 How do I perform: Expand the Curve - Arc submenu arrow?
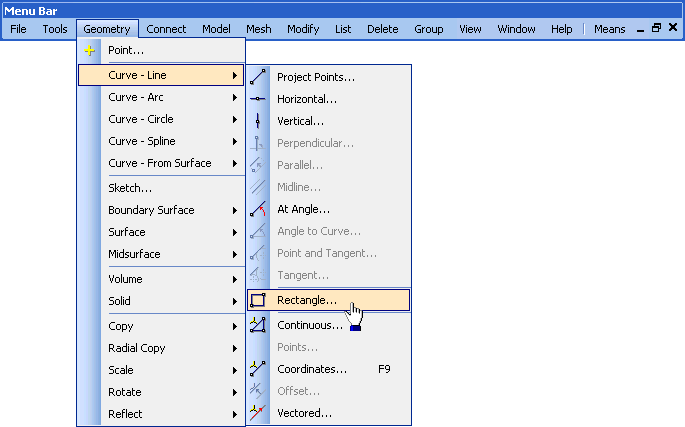coord(235,98)
